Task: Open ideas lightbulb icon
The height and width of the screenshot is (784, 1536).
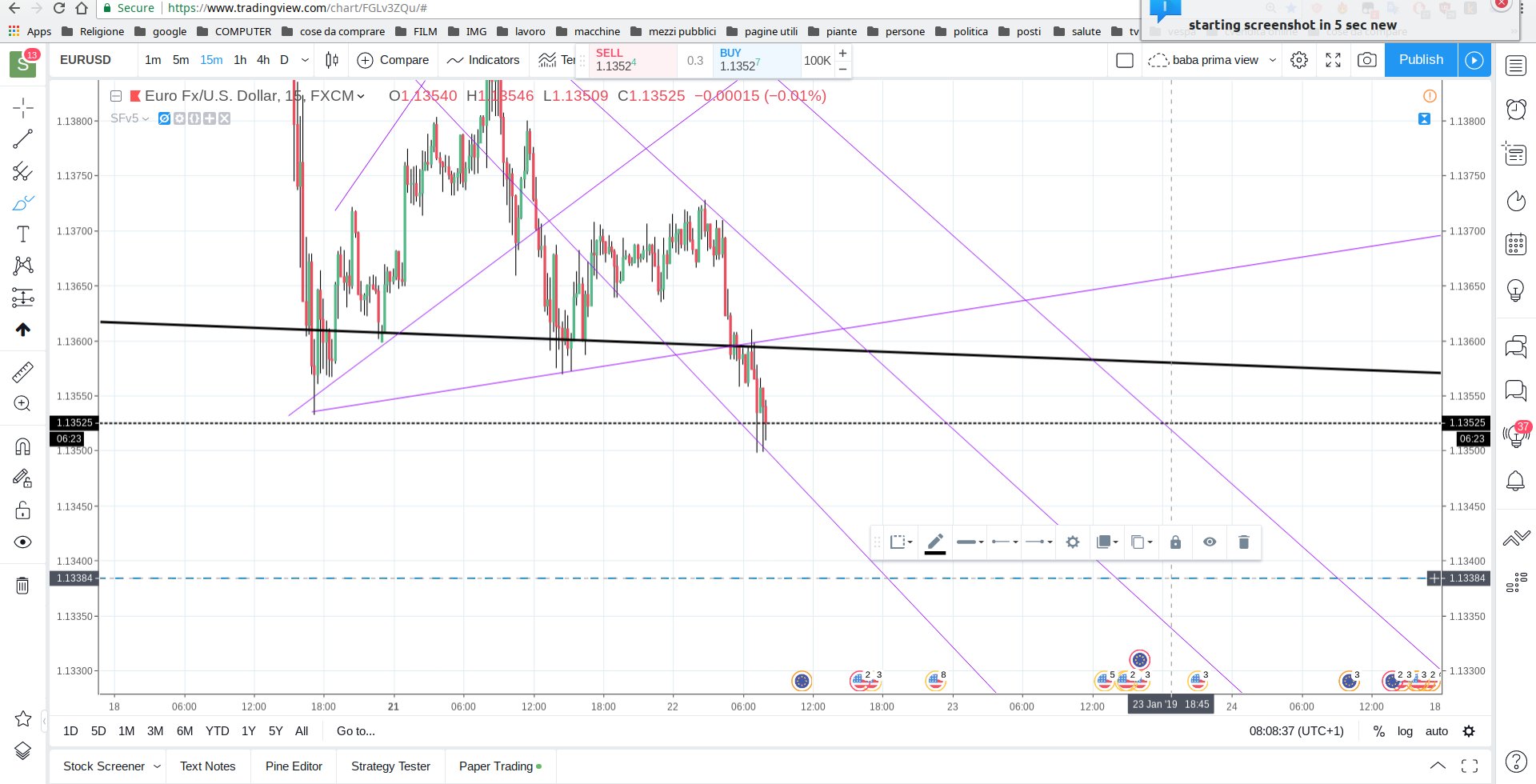Action: 1516,290
